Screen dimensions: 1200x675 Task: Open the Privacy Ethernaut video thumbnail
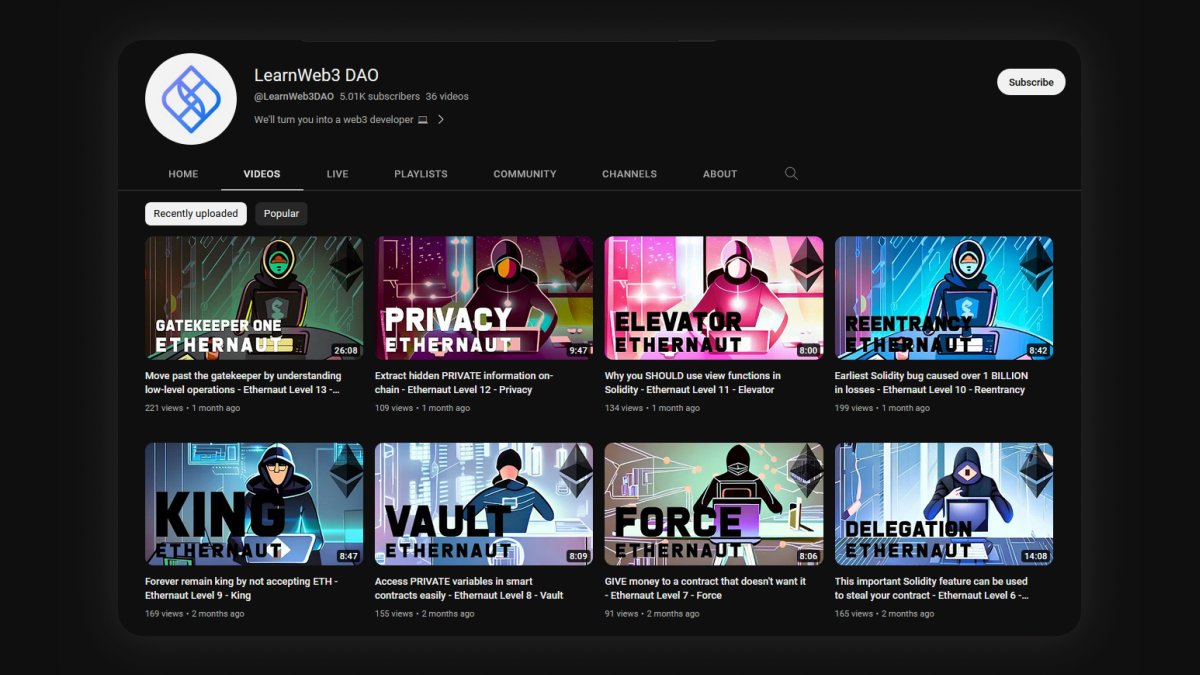click(x=484, y=298)
